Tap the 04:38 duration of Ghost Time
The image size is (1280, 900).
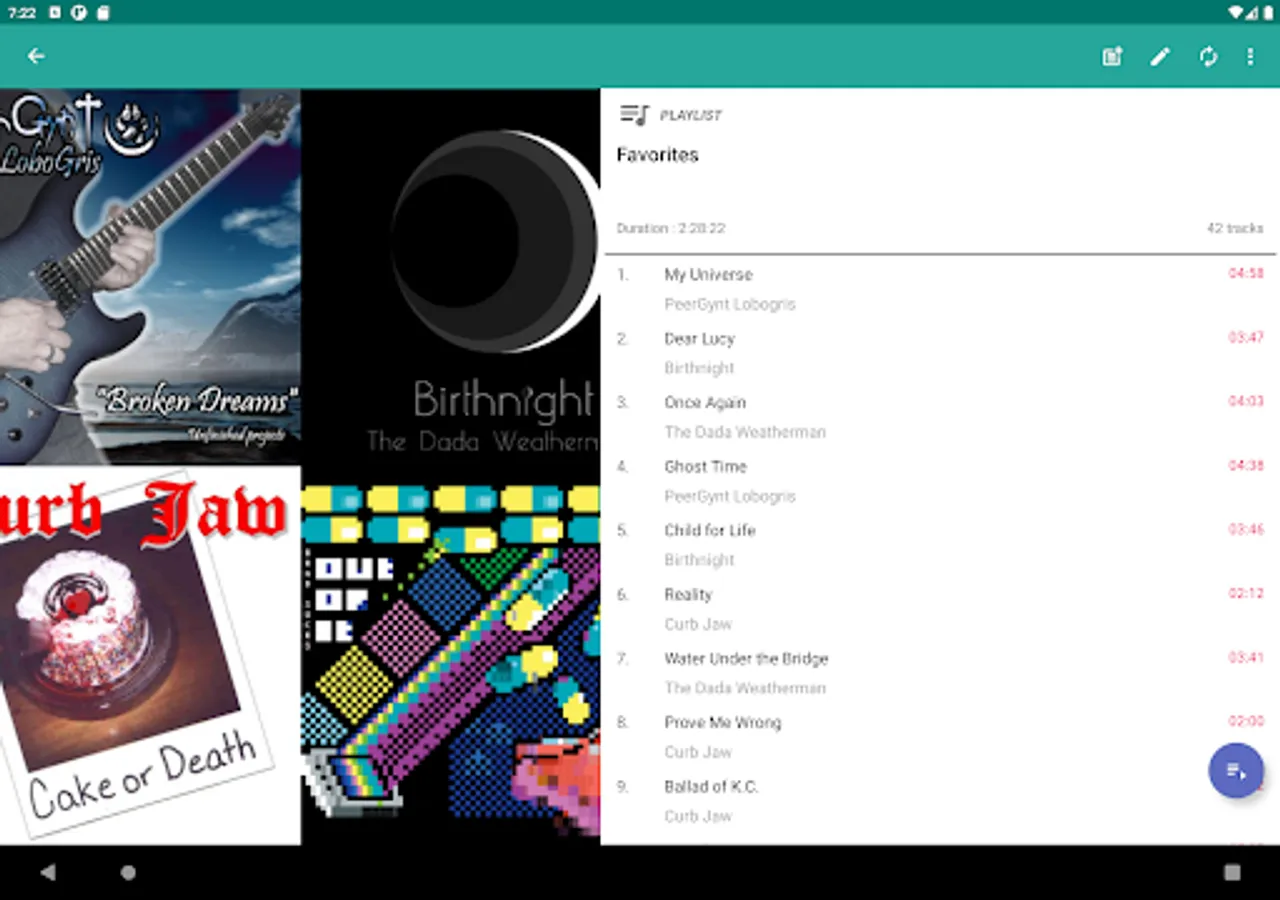(1246, 465)
